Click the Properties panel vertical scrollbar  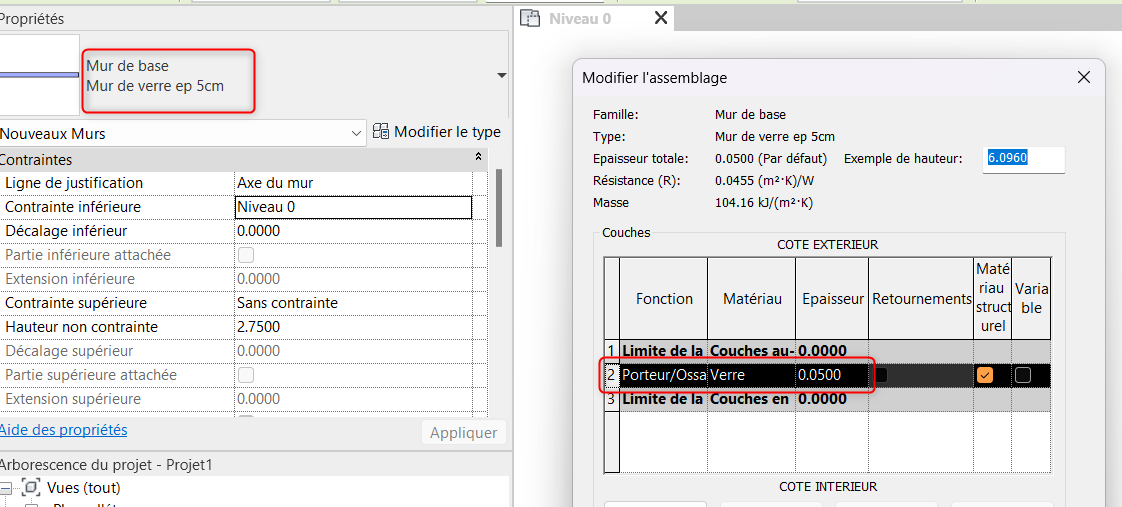pos(499,207)
